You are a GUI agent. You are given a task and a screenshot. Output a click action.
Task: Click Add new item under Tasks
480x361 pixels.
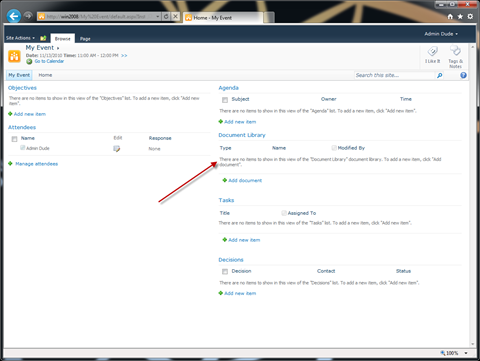pos(244,240)
